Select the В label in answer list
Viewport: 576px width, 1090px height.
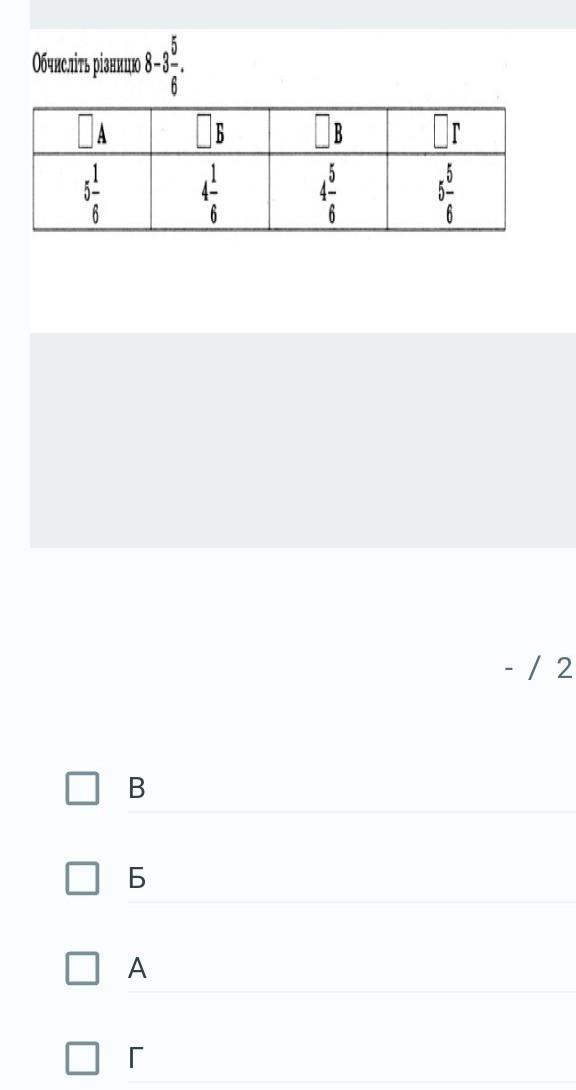click(137, 788)
